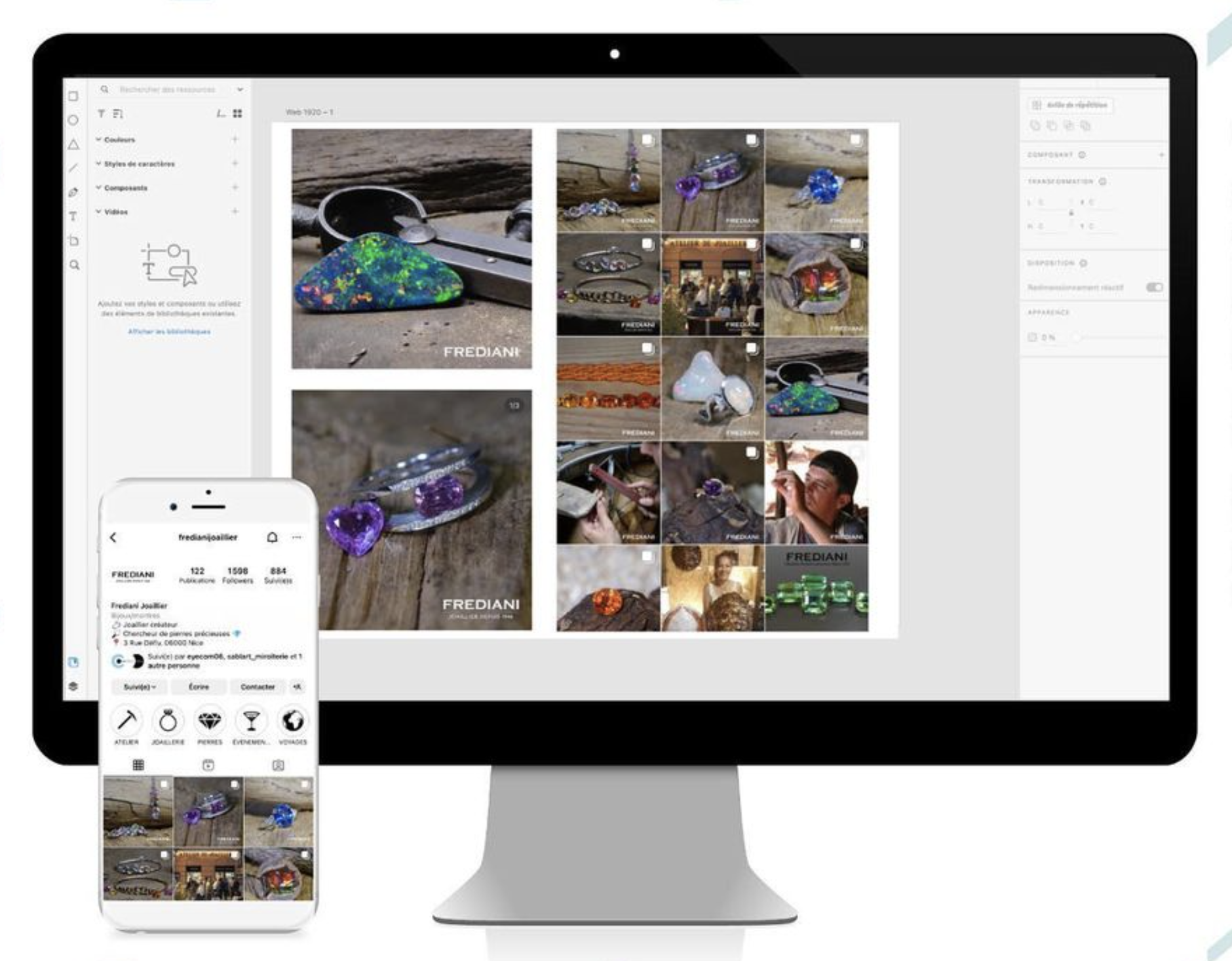
Task: Select the Ellipse tool in XD toolbar
Action: coord(73,120)
